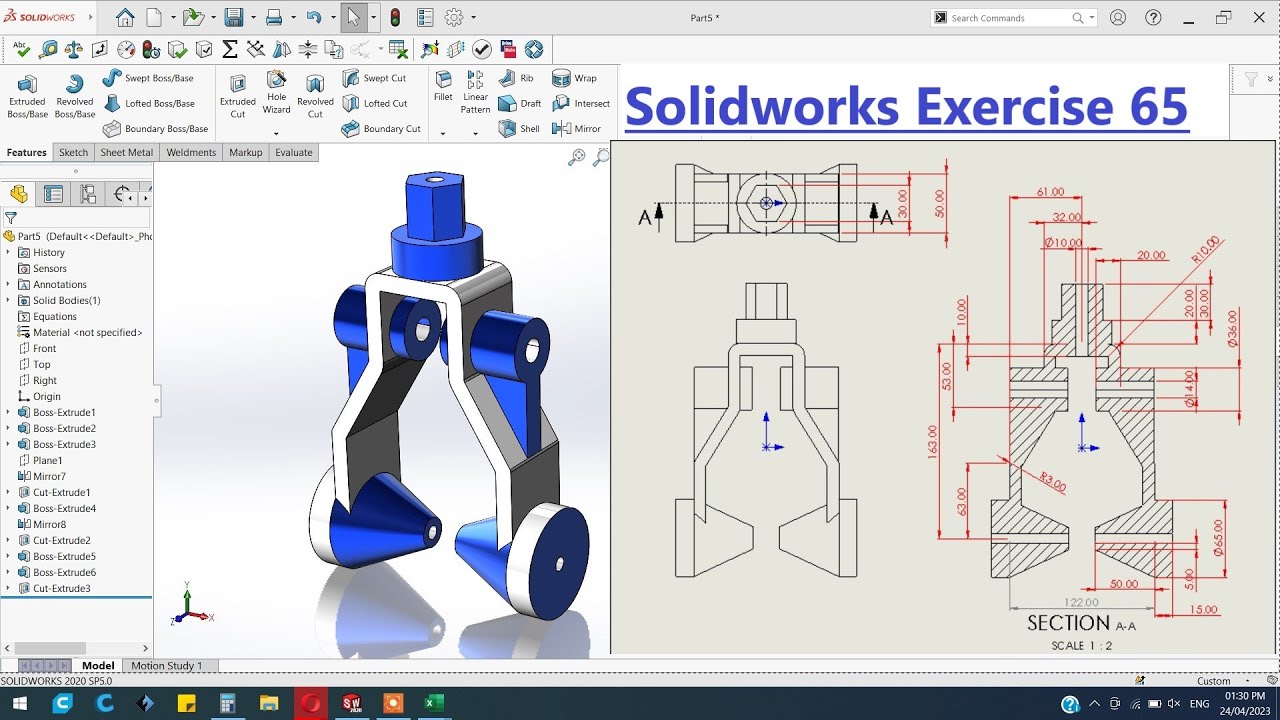Image resolution: width=1280 pixels, height=720 pixels.
Task: Click the feature tree filter field
Action: [x=77, y=217]
